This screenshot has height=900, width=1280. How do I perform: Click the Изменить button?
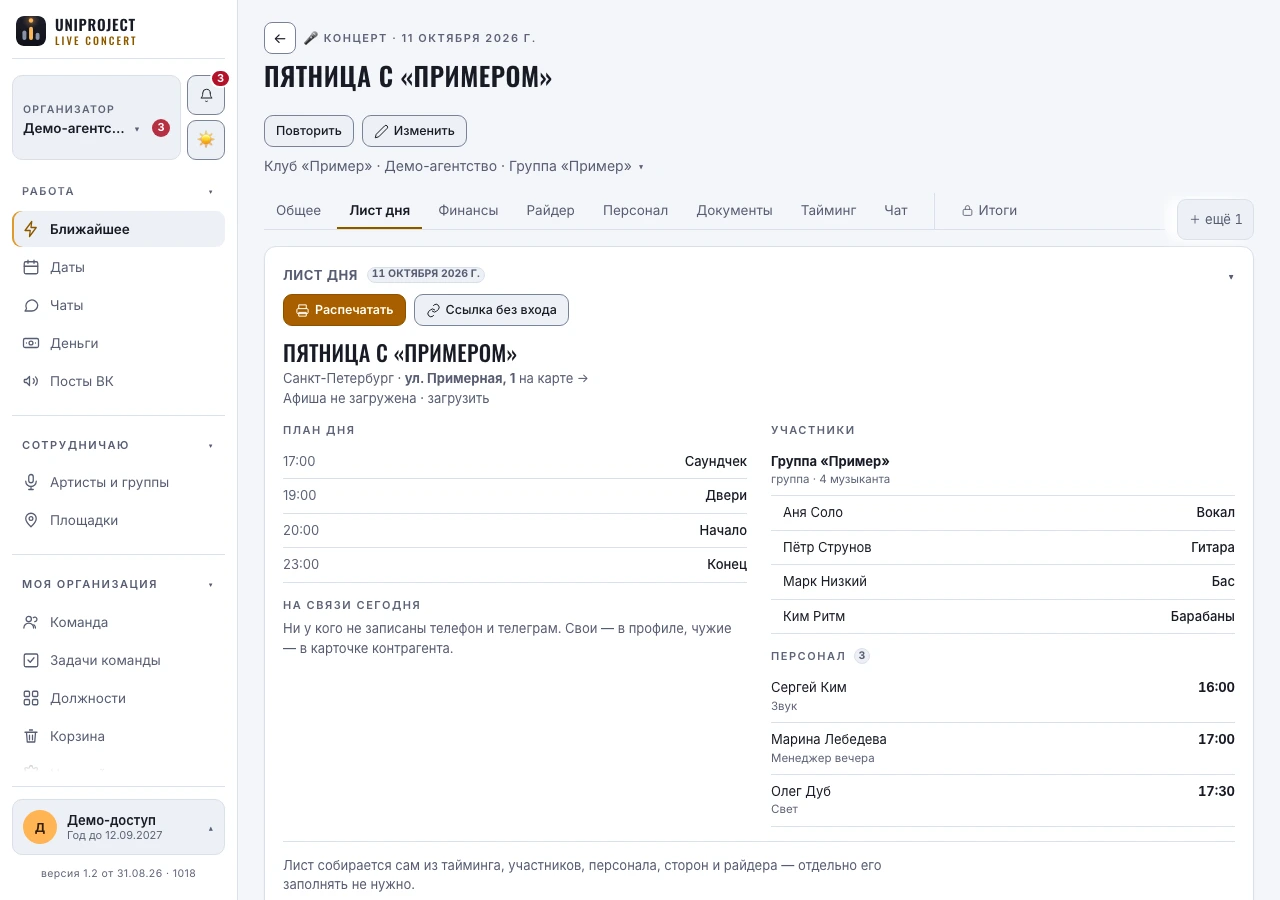(414, 131)
